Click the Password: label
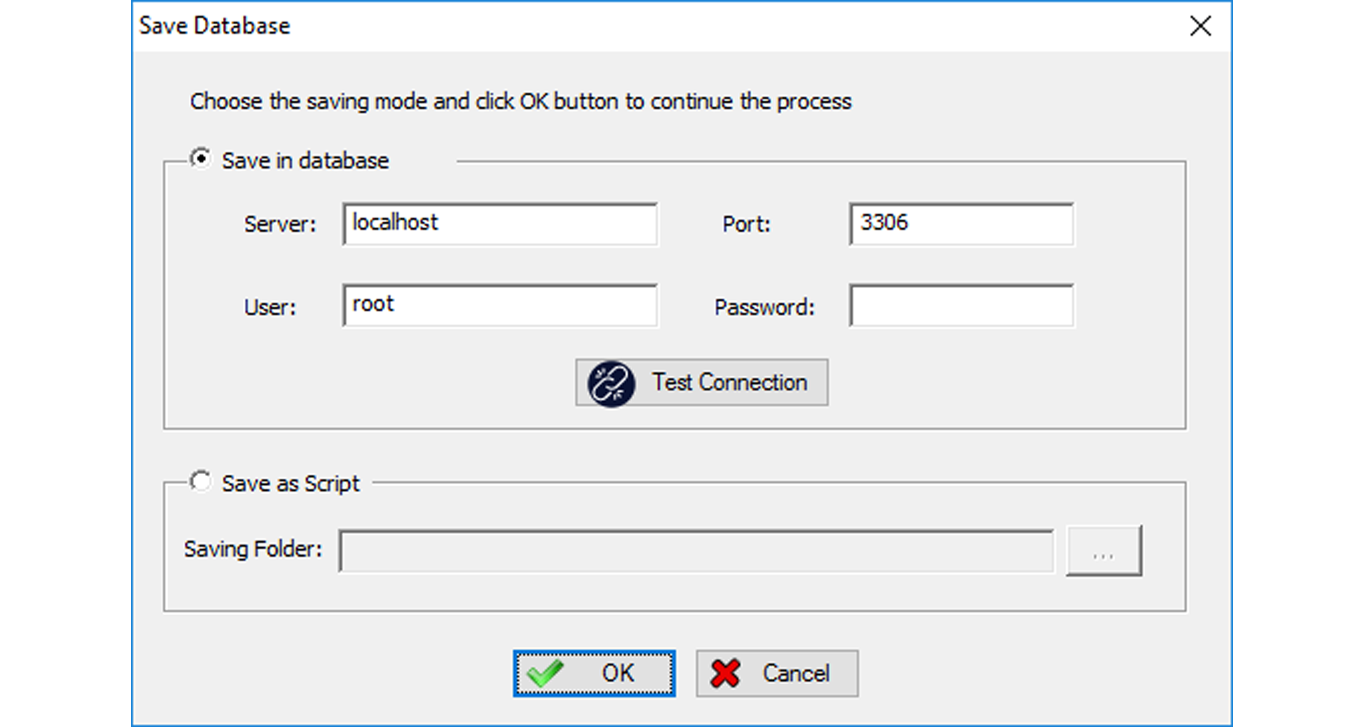1363x727 pixels. coord(764,308)
